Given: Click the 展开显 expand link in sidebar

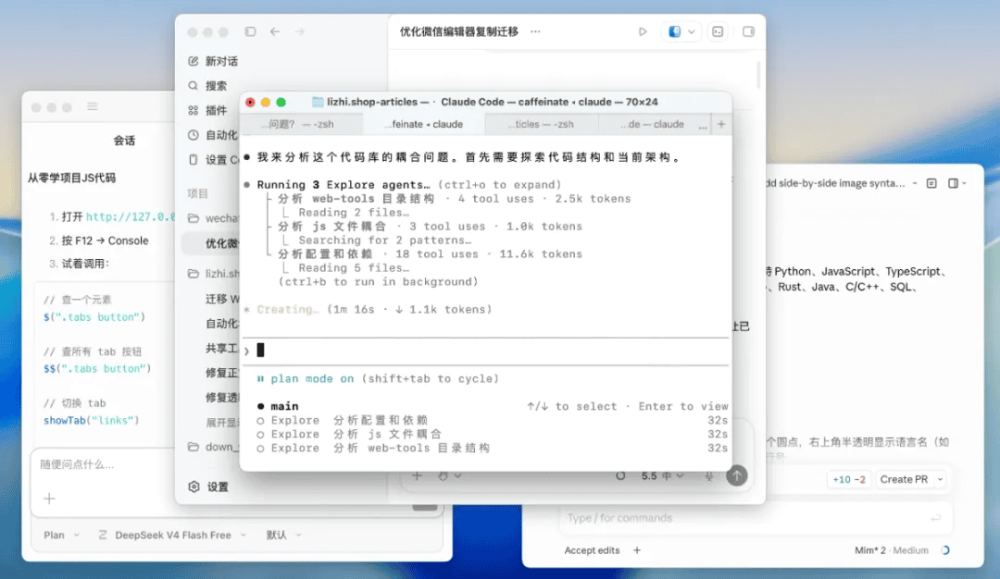Looking at the screenshot, I should tap(222, 422).
